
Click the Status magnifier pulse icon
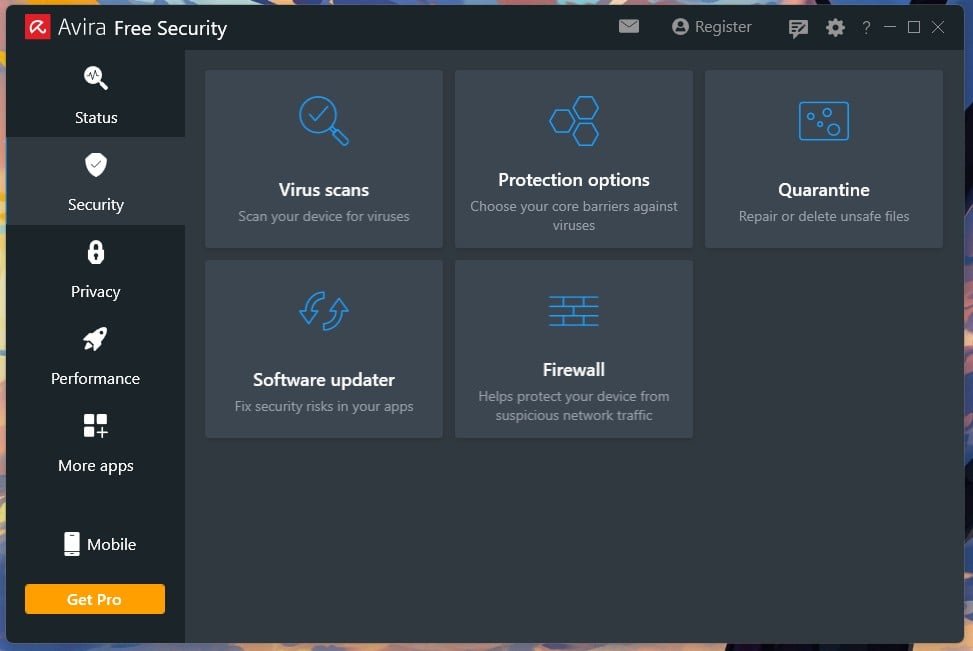96,78
